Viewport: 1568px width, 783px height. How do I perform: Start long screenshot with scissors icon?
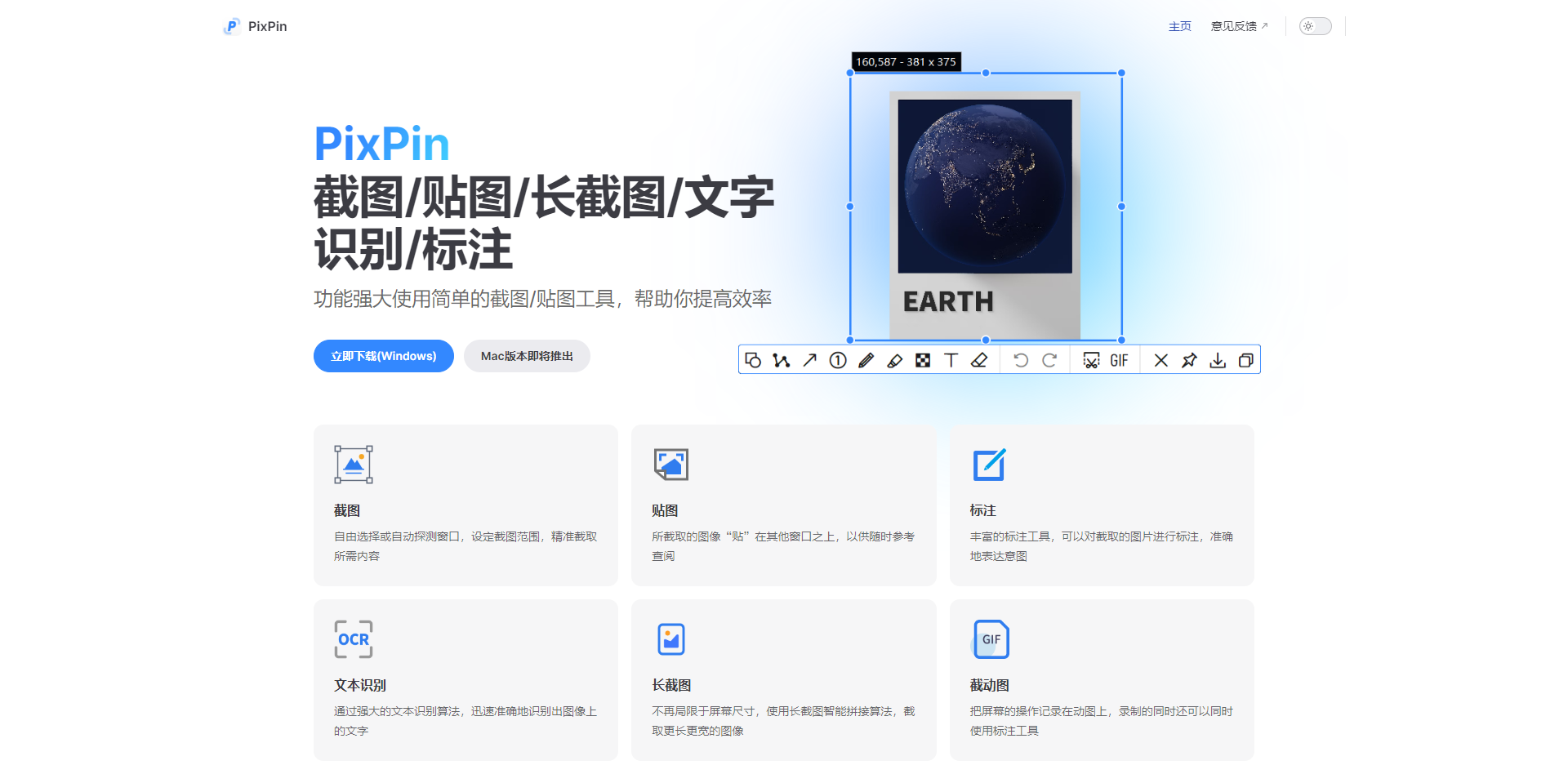1091,360
